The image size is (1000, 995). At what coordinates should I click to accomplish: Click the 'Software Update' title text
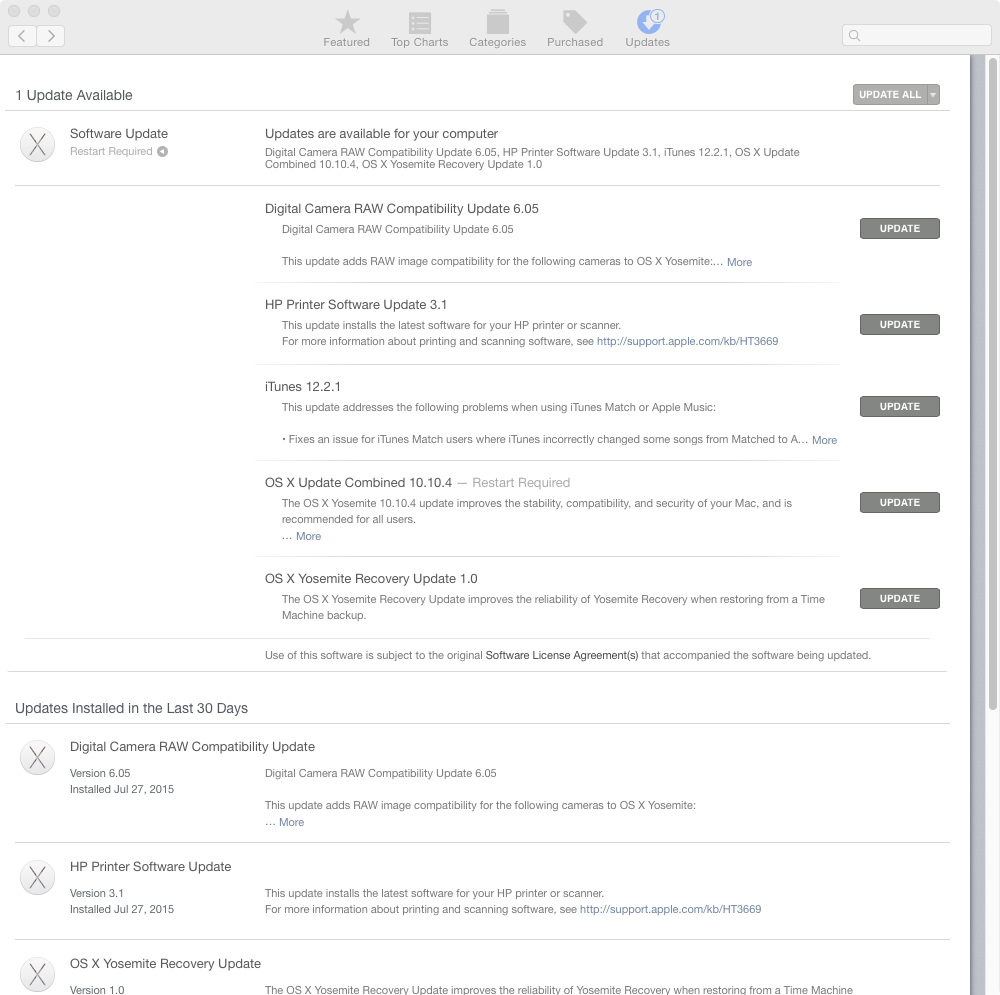119,133
